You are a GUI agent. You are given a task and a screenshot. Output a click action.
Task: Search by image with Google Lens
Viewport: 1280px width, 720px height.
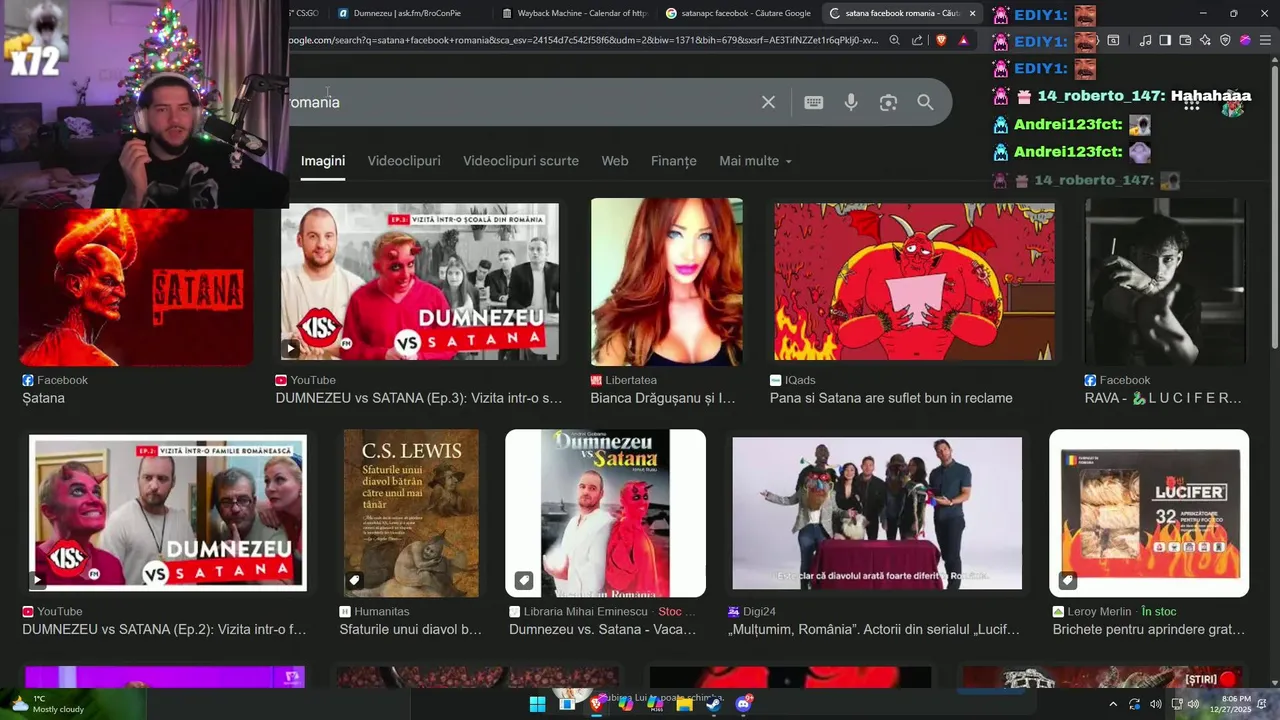[x=888, y=102]
